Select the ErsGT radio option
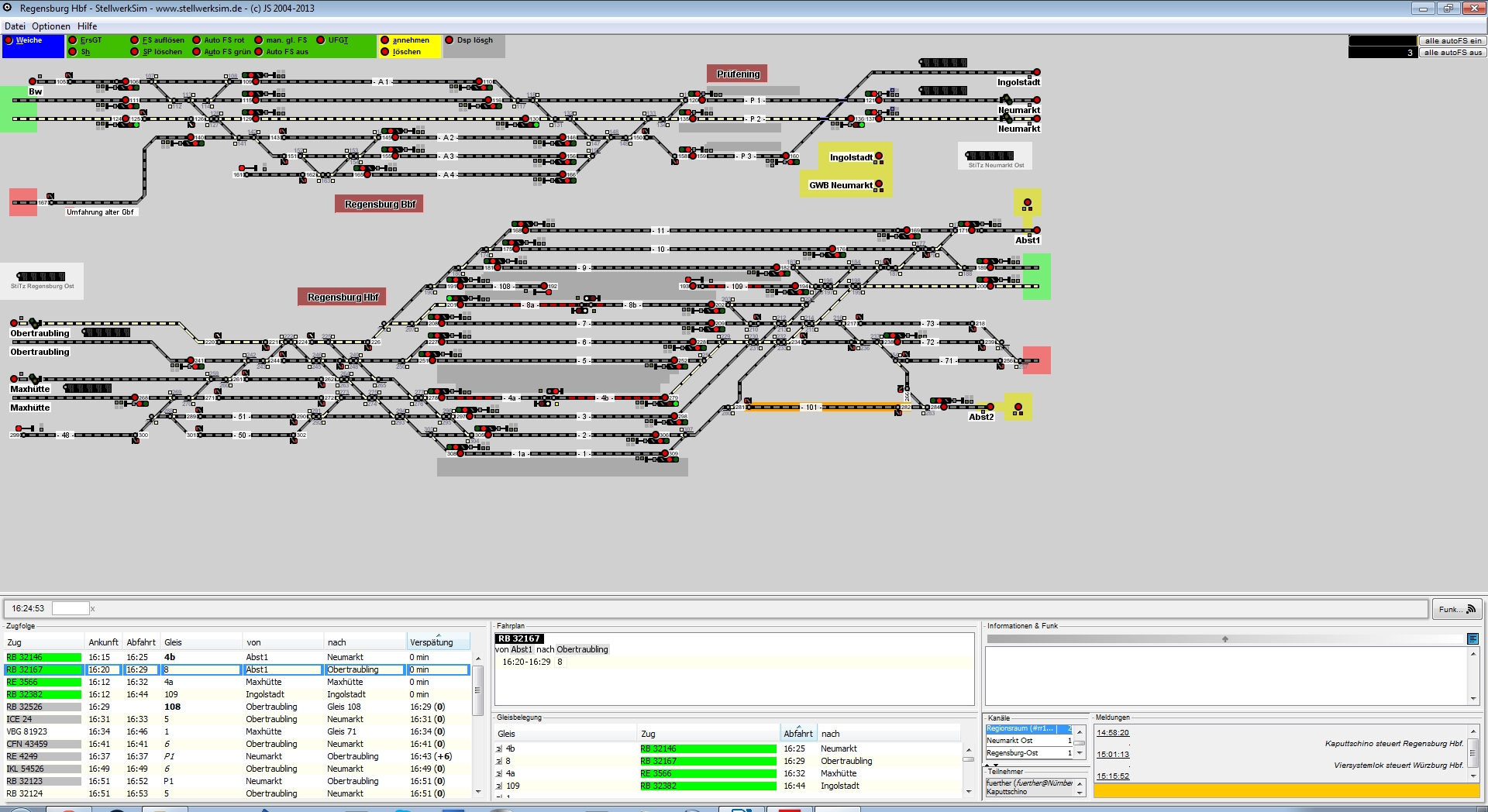 (73, 40)
